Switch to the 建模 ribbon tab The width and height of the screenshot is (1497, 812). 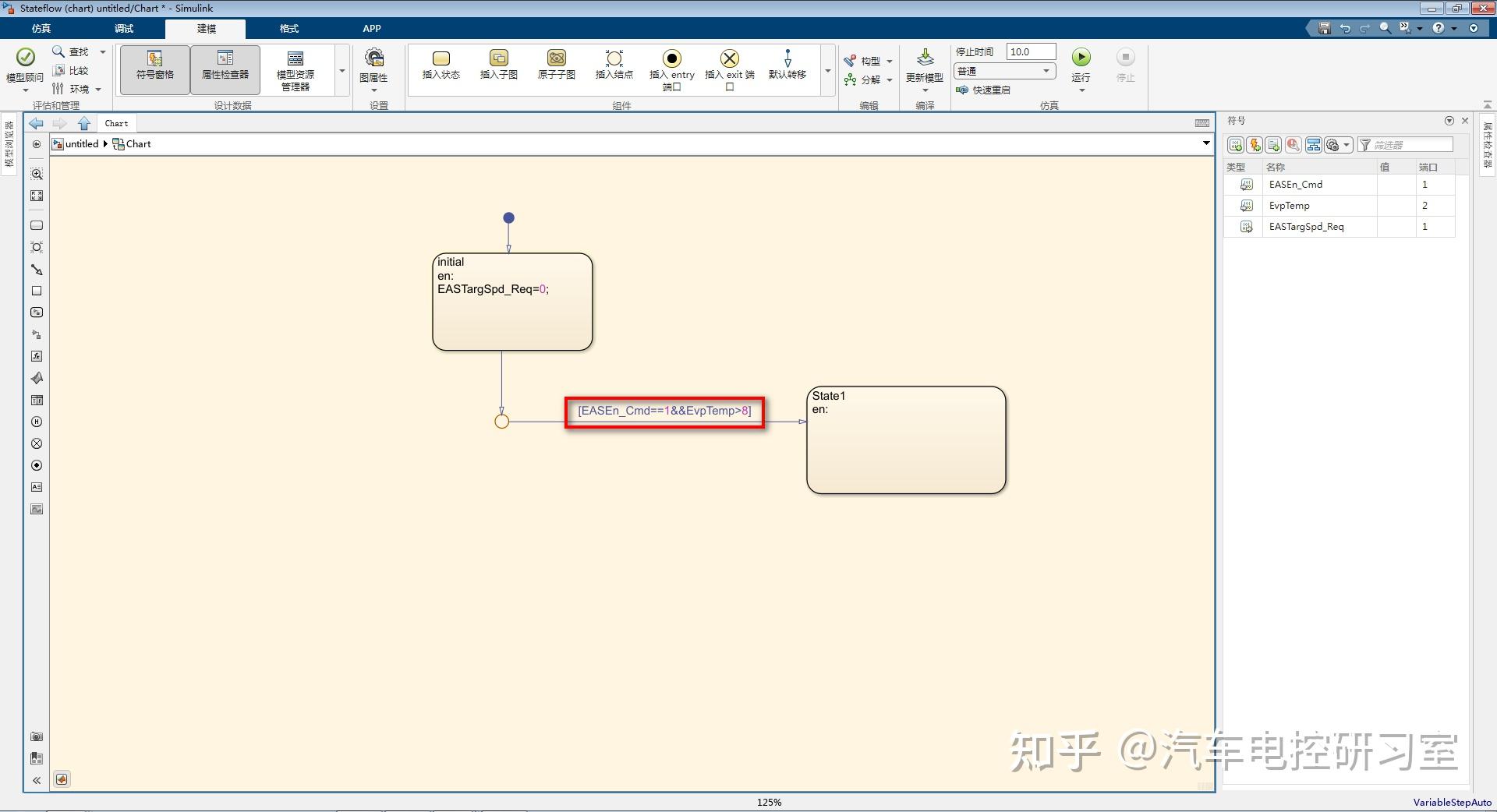click(x=206, y=28)
